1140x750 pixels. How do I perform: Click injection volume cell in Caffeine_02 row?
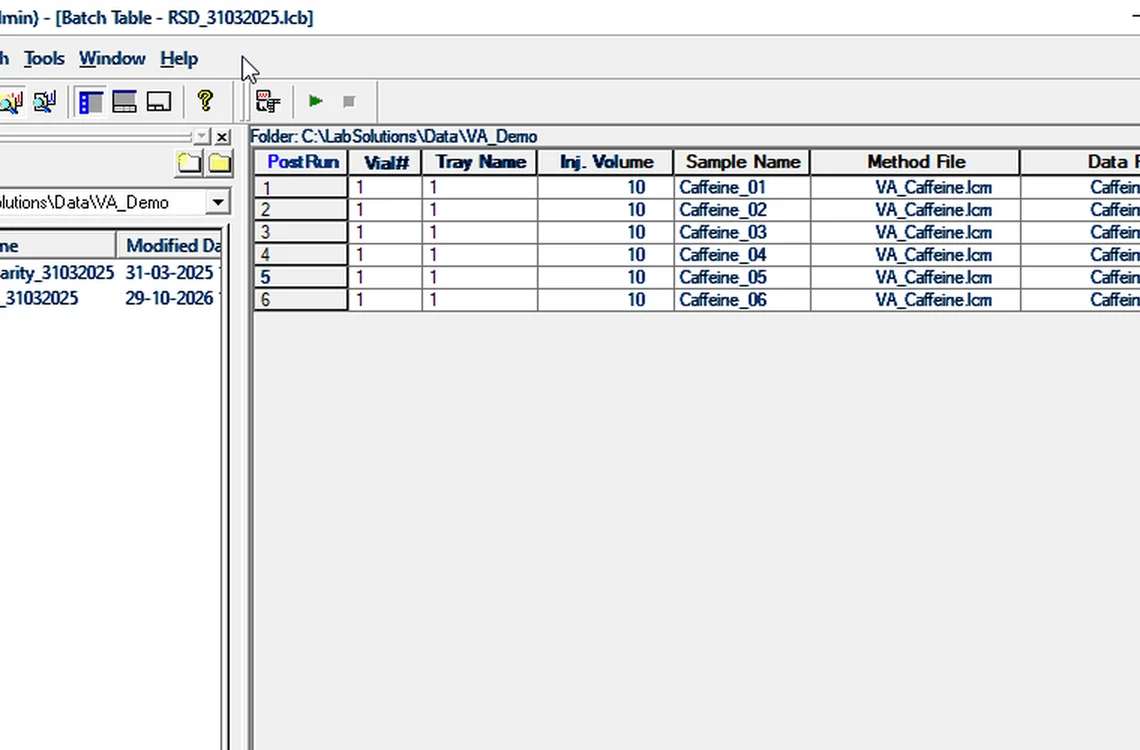click(606, 210)
